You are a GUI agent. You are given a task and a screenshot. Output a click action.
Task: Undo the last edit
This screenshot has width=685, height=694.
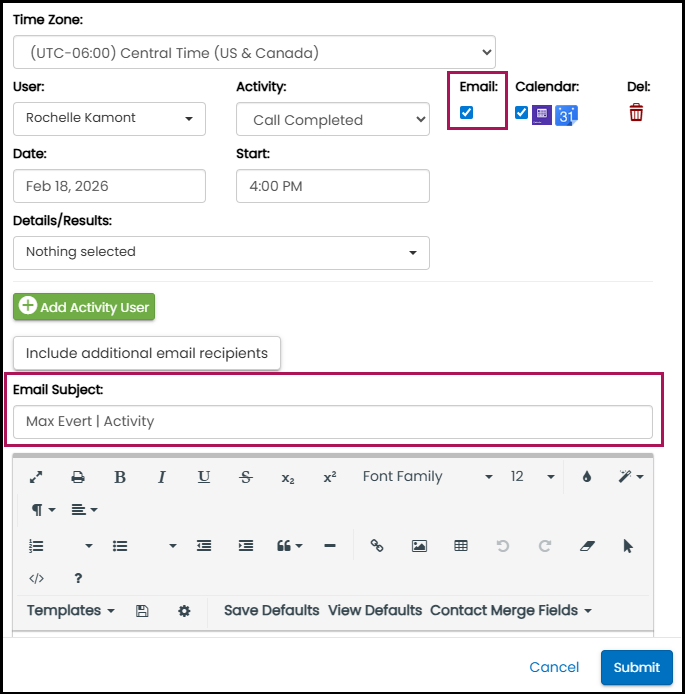(x=503, y=546)
